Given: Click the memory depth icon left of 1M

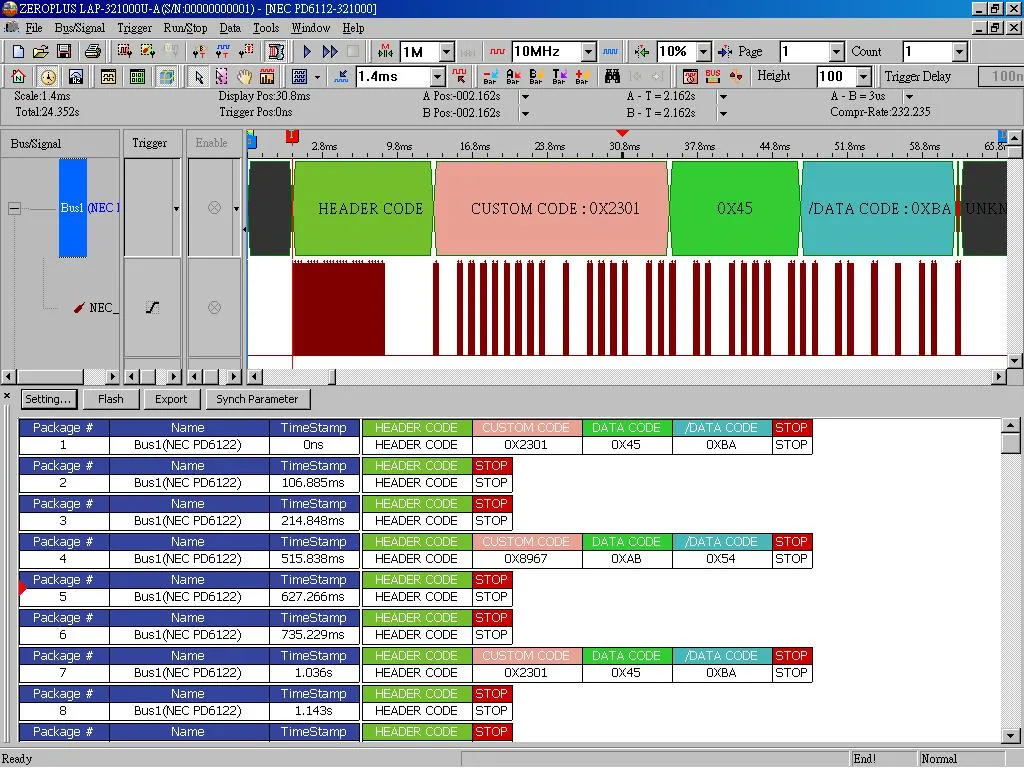Looking at the screenshot, I should click(x=385, y=52).
